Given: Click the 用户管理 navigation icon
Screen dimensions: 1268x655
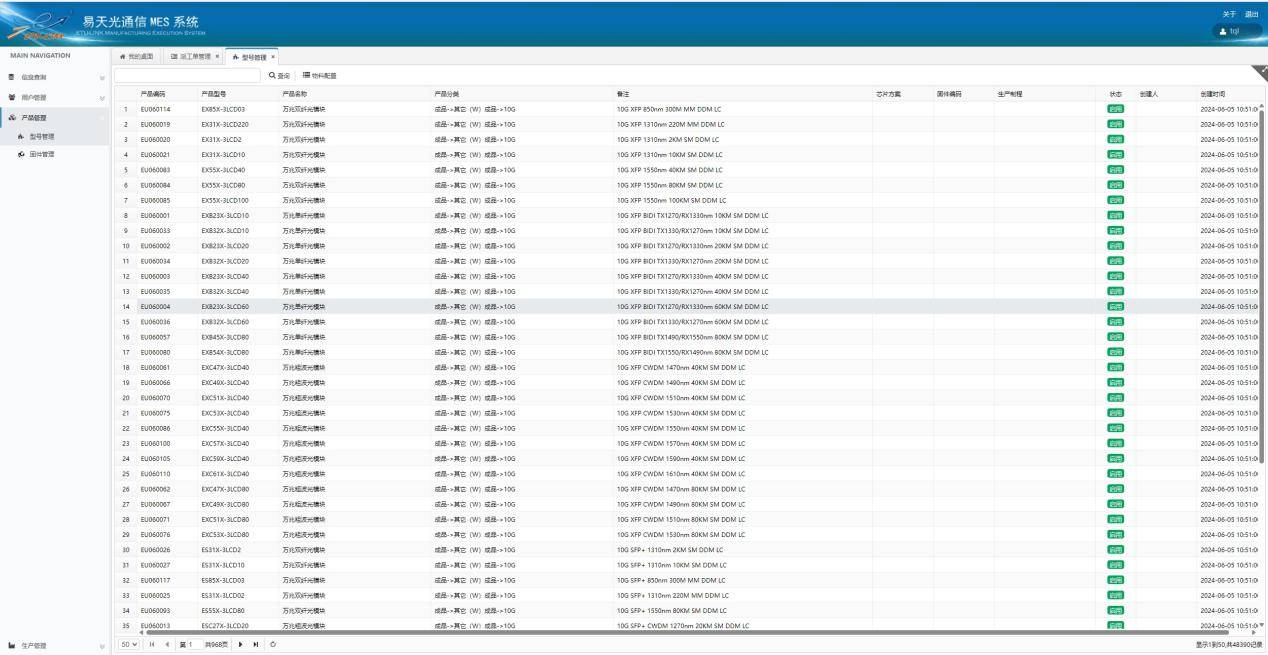Looking at the screenshot, I should (x=11, y=98).
